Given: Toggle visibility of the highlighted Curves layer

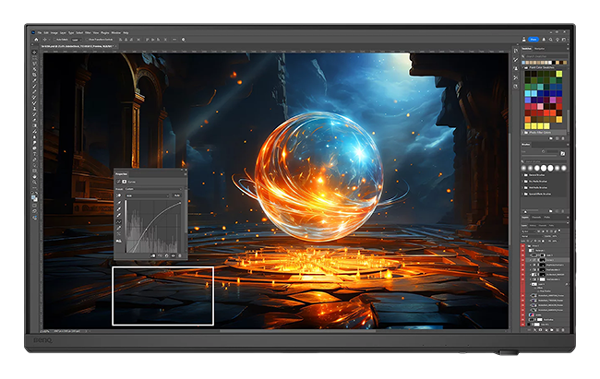Looking at the screenshot, I should point(523,260).
